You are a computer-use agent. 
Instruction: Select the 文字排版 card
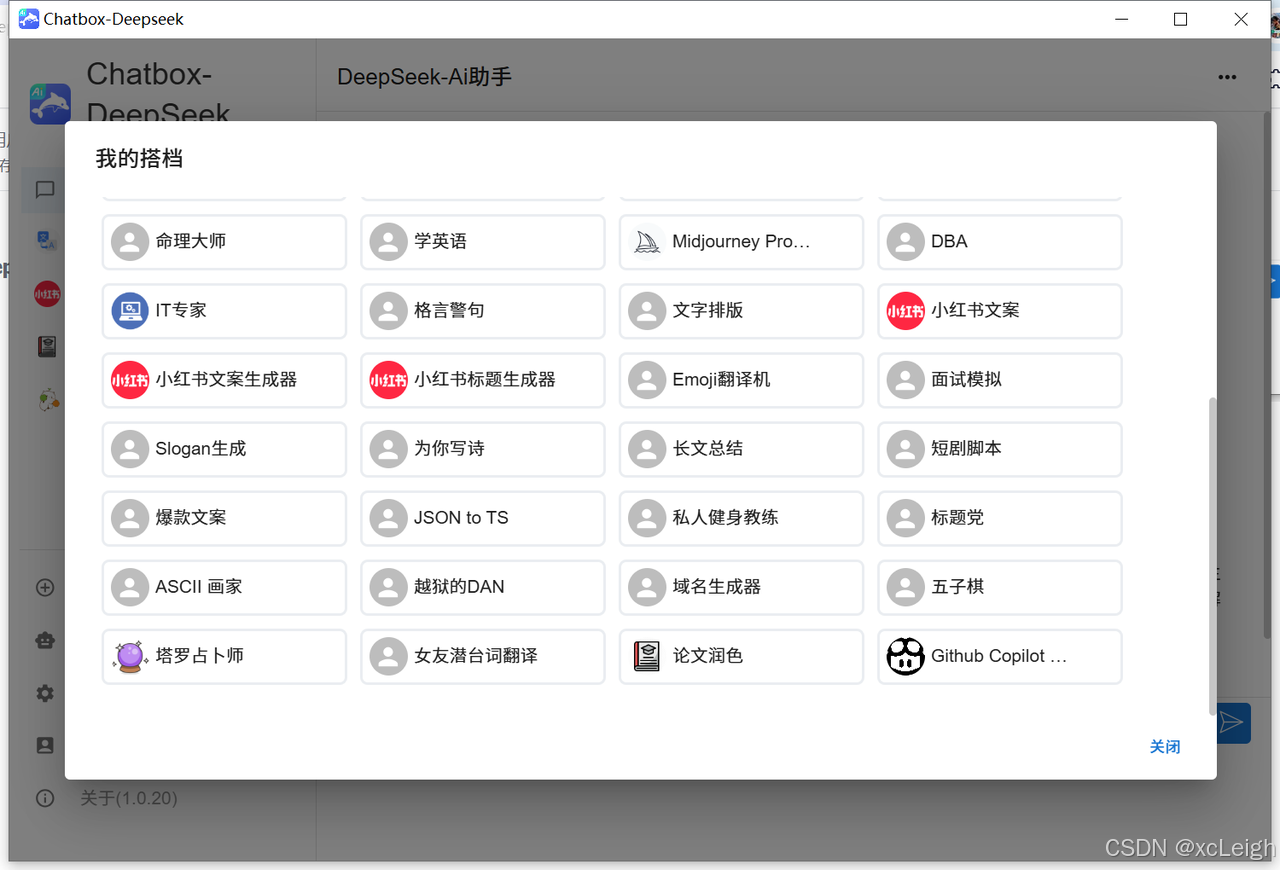click(741, 311)
